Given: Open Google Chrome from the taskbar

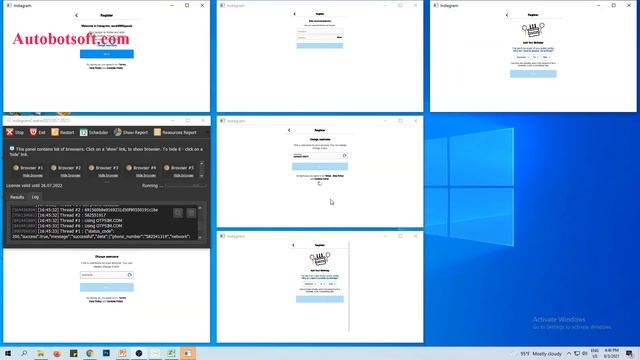Looking at the screenshot, I should tap(89, 353).
